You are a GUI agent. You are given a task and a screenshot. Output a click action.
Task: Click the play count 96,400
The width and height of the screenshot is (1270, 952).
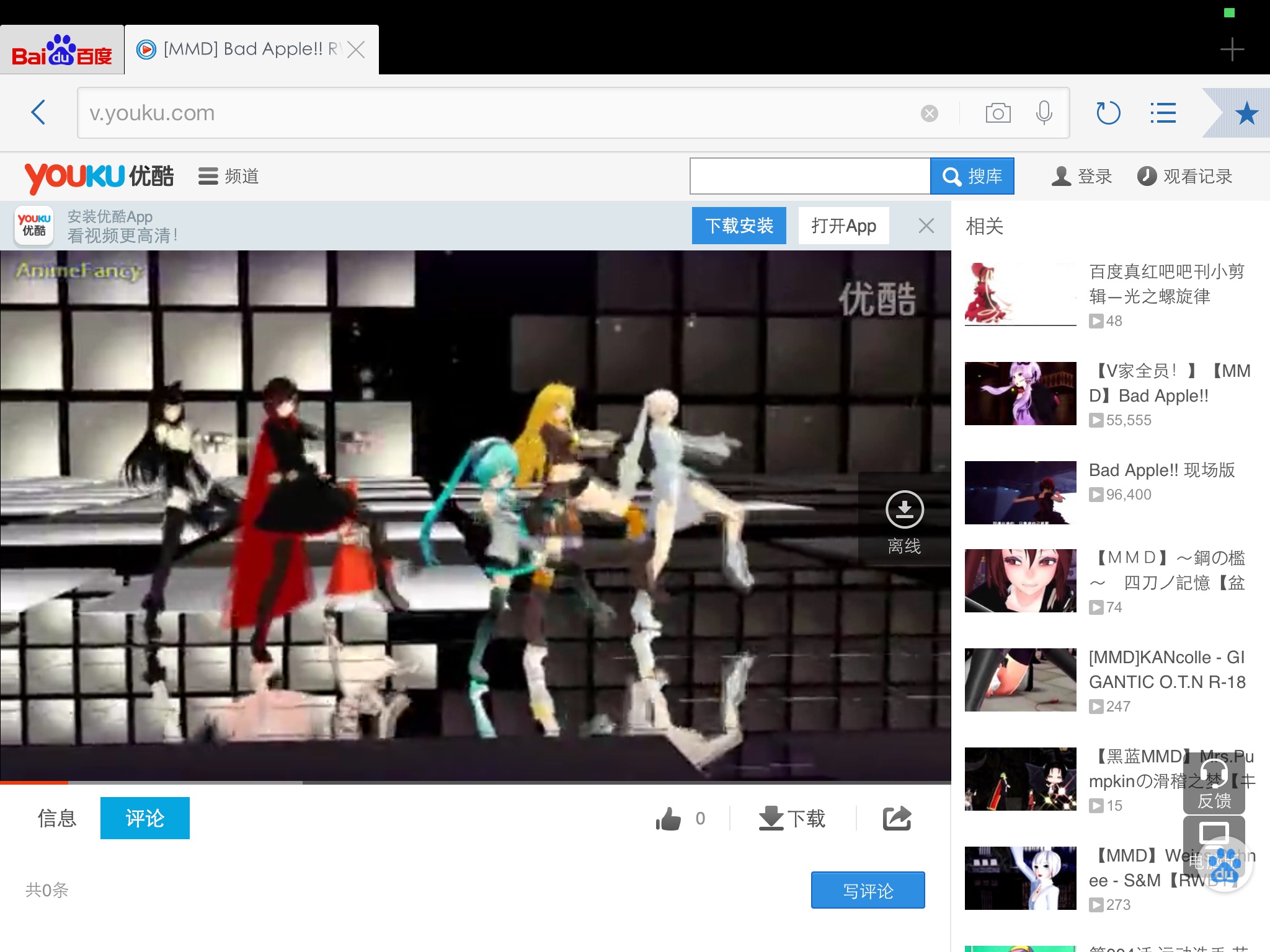pos(1128,495)
